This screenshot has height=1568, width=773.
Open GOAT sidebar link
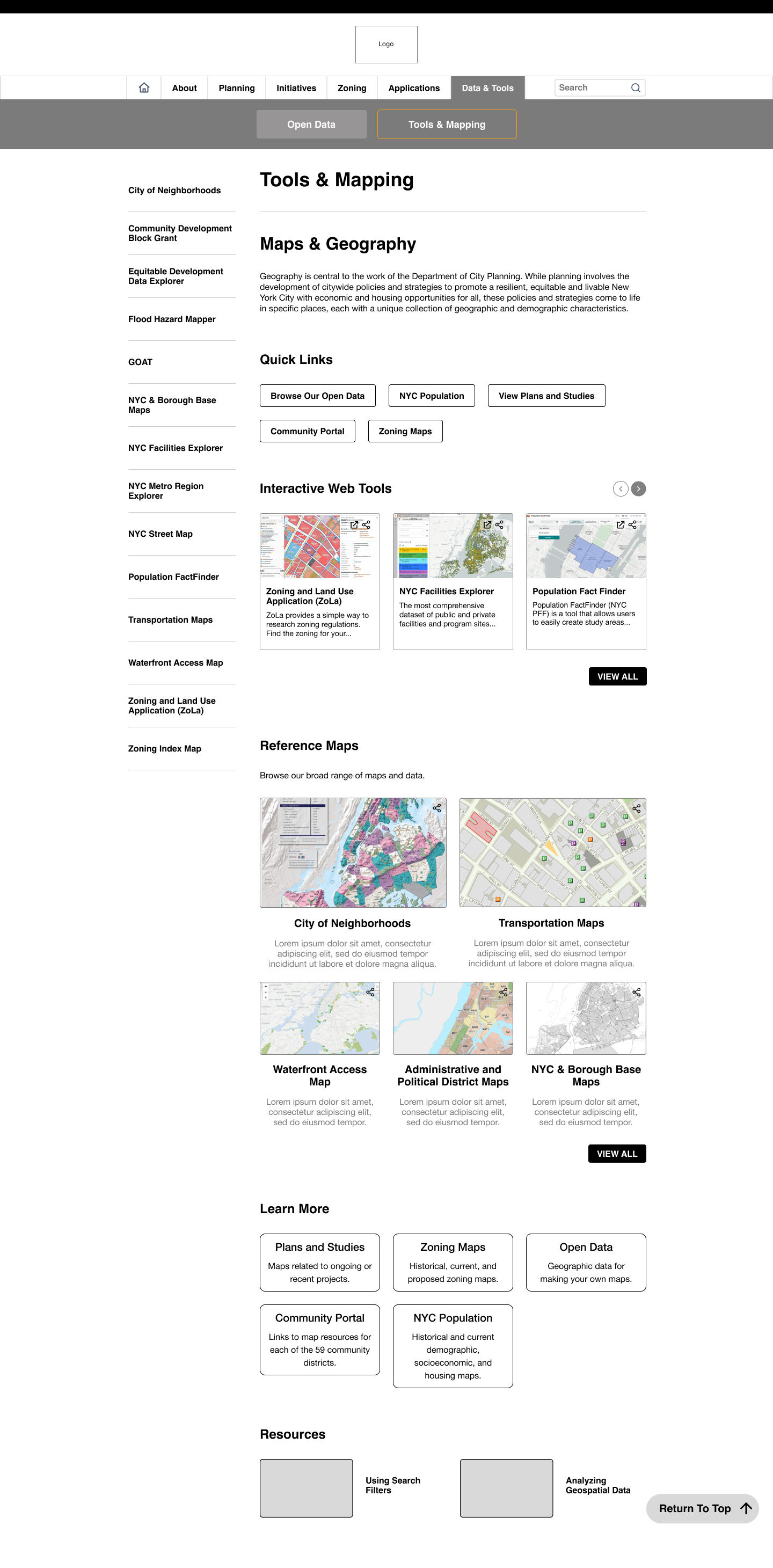[140, 362]
